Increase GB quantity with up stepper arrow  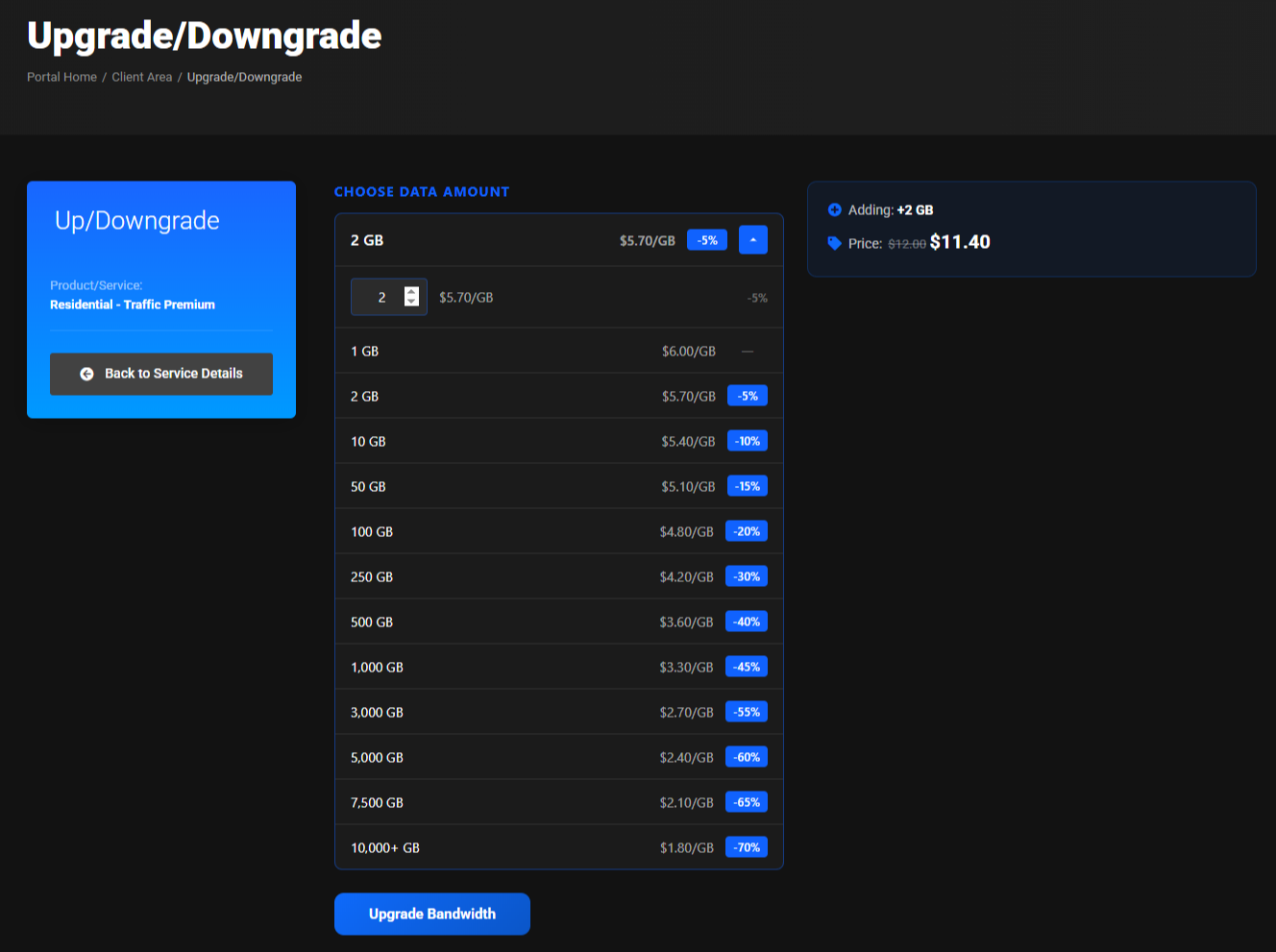pos(411,292)
